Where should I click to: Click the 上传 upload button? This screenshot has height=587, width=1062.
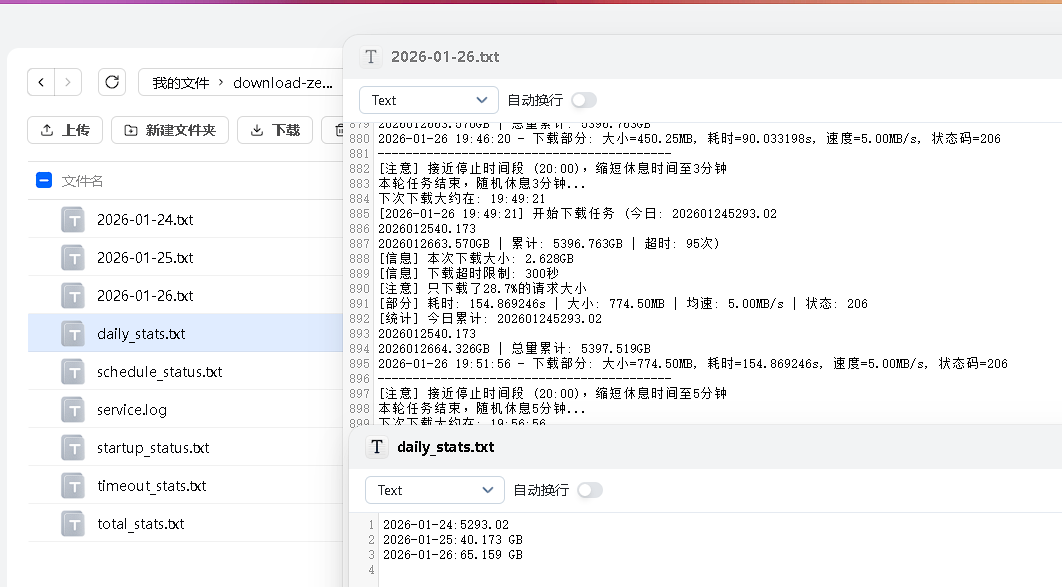65,130
